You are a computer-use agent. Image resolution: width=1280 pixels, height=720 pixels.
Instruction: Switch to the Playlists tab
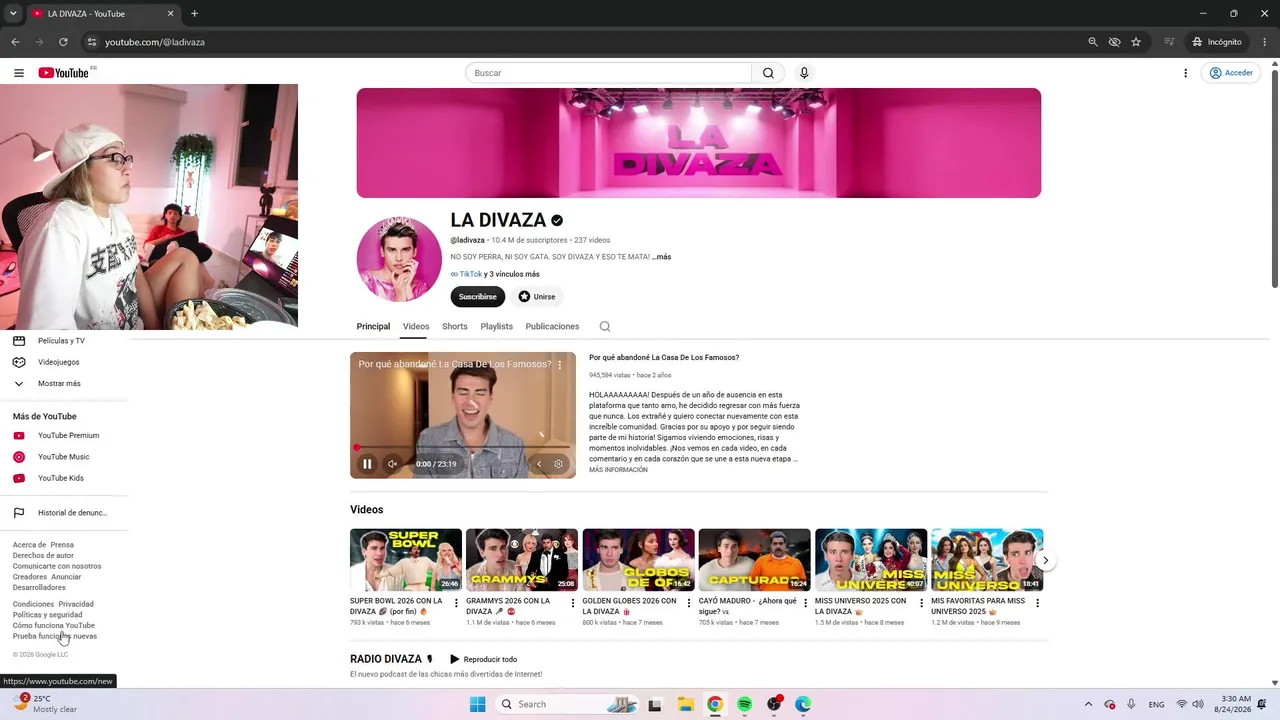pyautogui.click(x=496, y=327)
